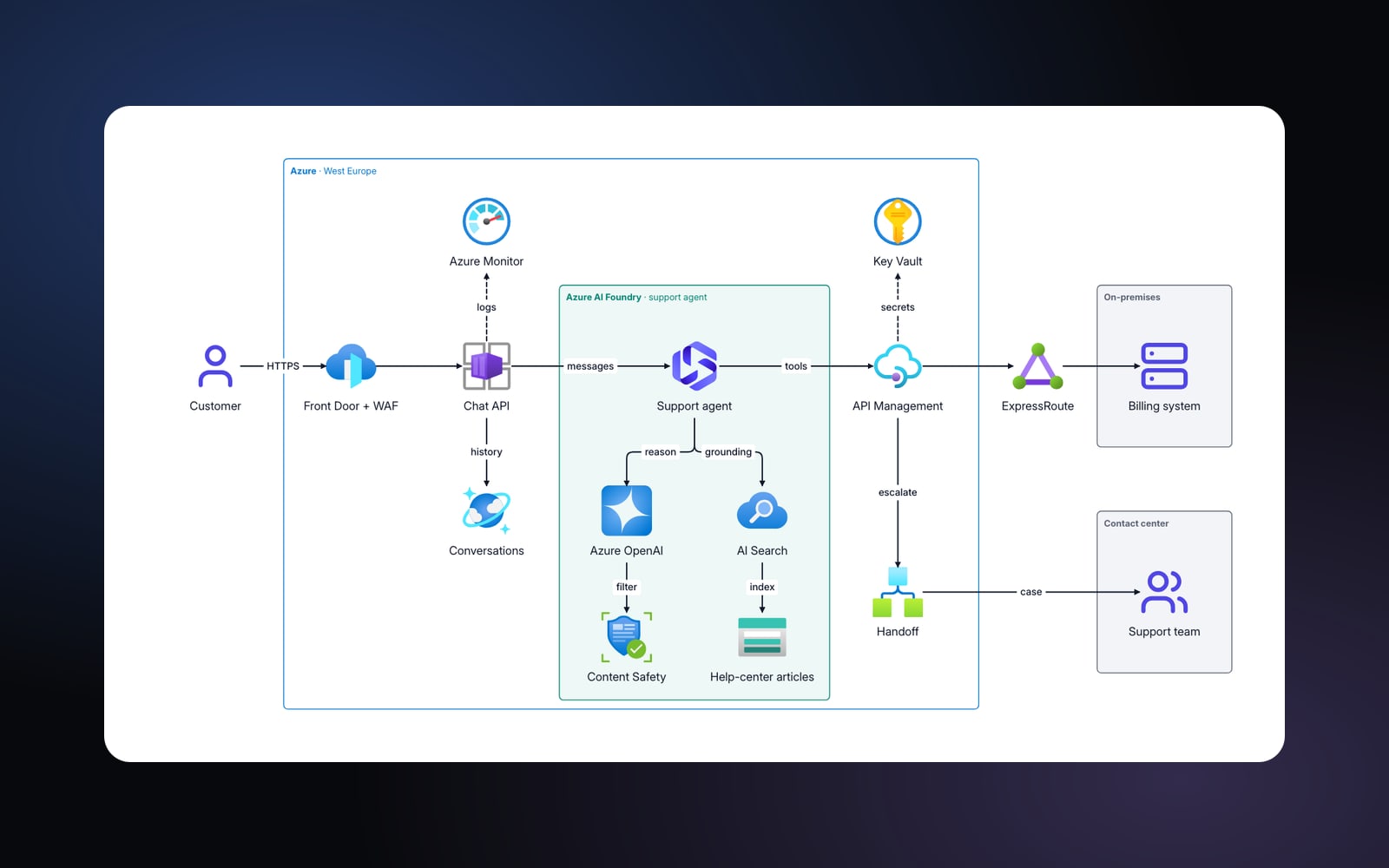Select the 'Billing system' node label
Image resolution: width=1389 pixels, height=868 pixels.
tap(1164, 406)
